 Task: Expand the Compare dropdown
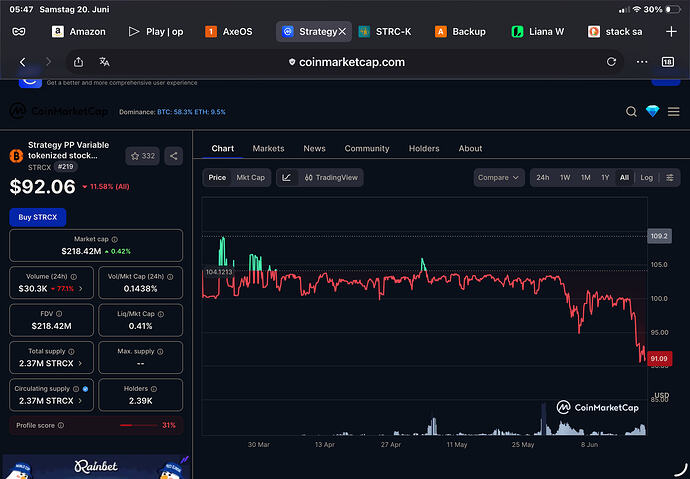pyautogui.click(x=499, y=178)
